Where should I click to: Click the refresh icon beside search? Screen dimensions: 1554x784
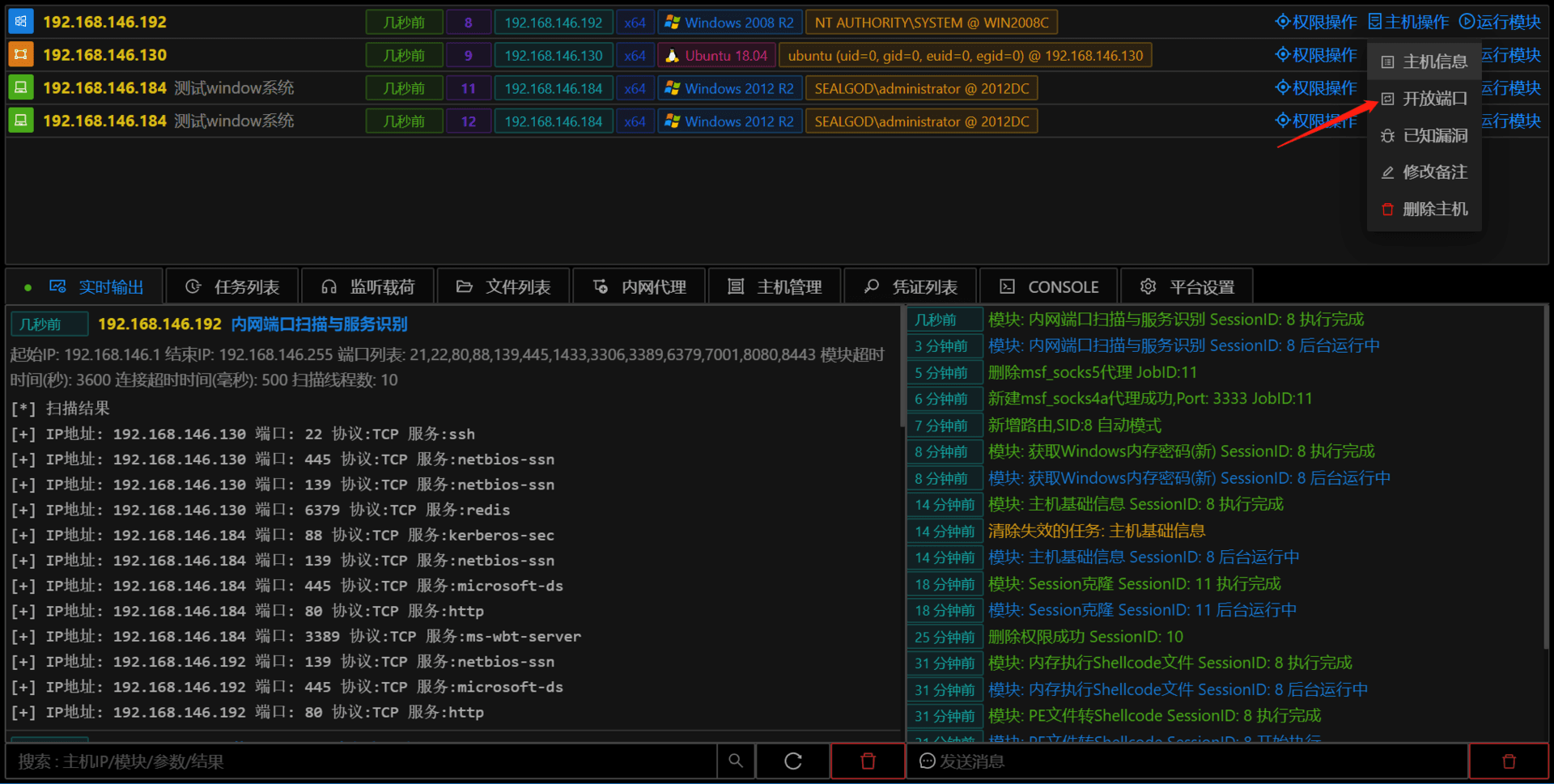[x=793, y=761]
